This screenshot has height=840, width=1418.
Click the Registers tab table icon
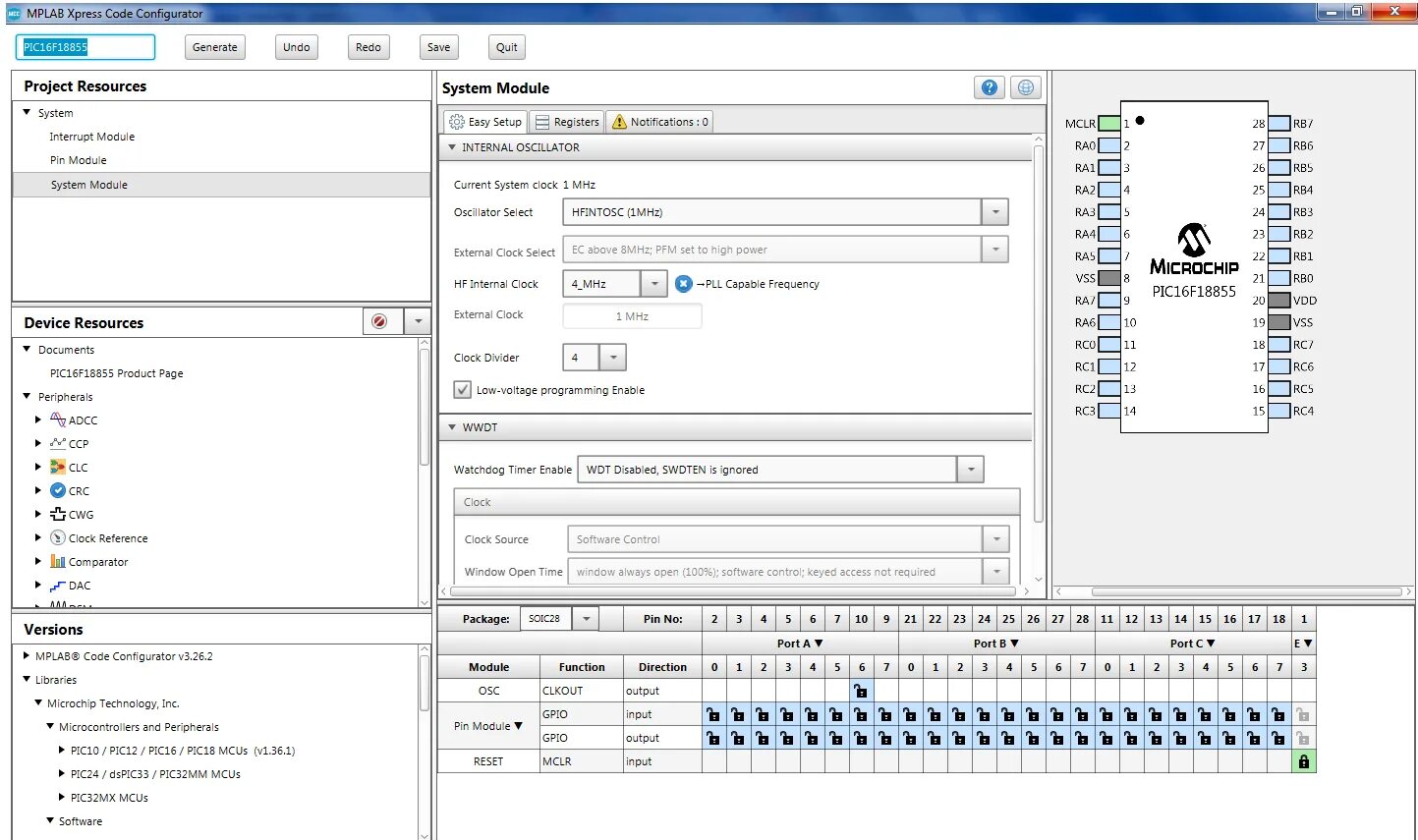[542, 122]
